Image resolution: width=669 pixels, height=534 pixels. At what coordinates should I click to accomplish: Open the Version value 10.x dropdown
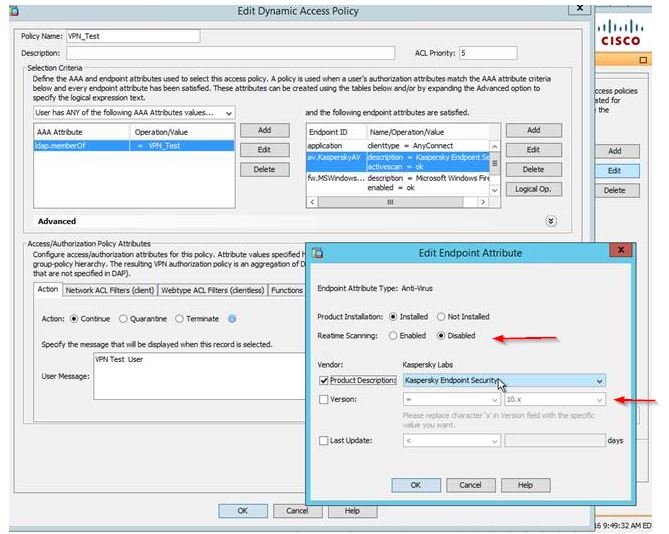555,400
